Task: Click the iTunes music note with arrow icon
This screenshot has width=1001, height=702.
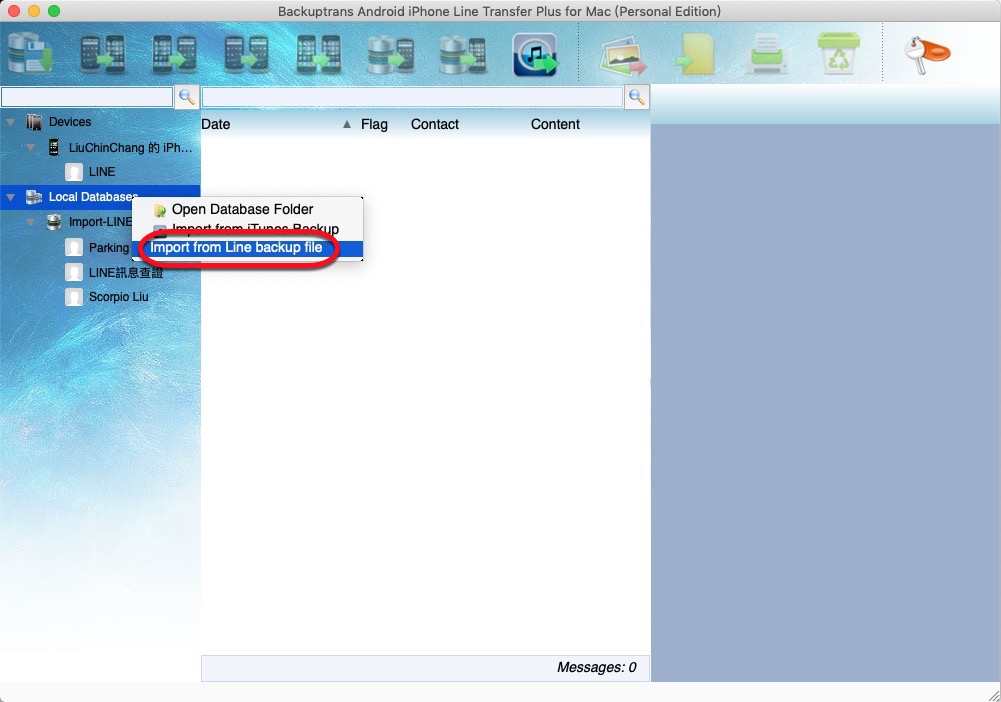Action: 535,55
